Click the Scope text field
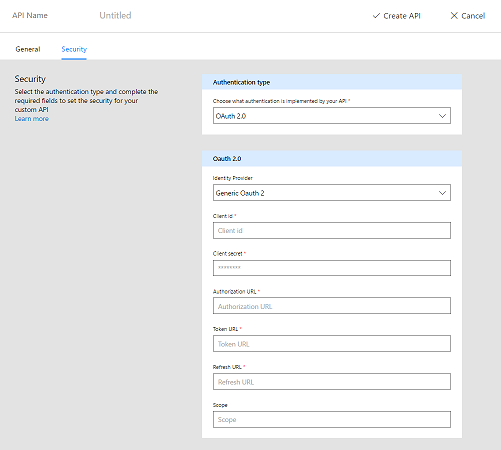This screenshot has height=450, width=501. [332, 420]
